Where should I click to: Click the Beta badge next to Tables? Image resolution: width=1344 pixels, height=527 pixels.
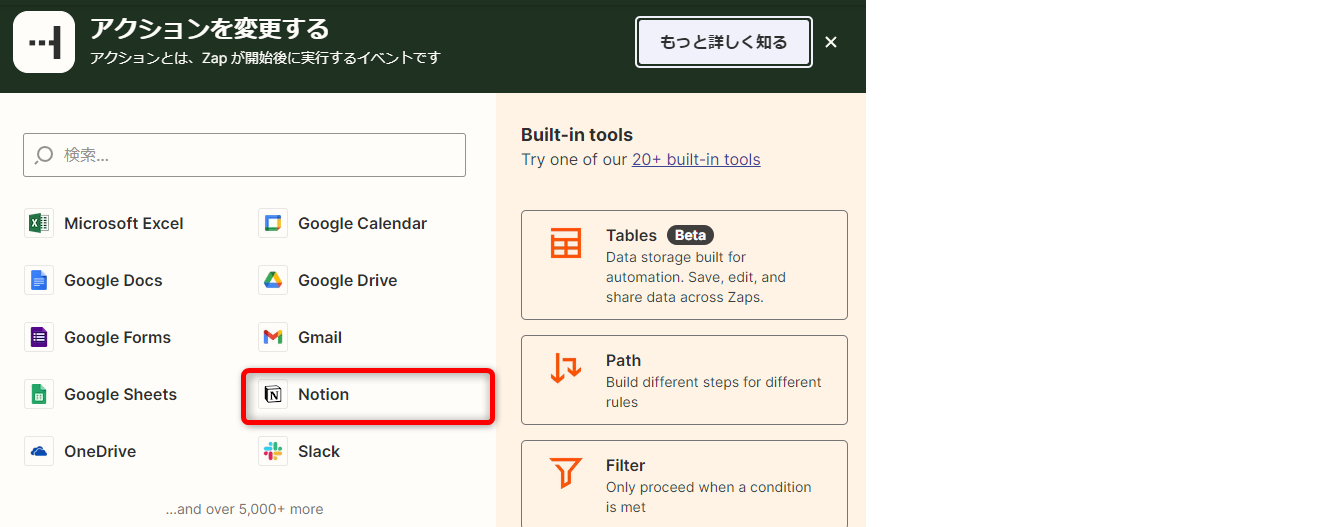(690, 236)
